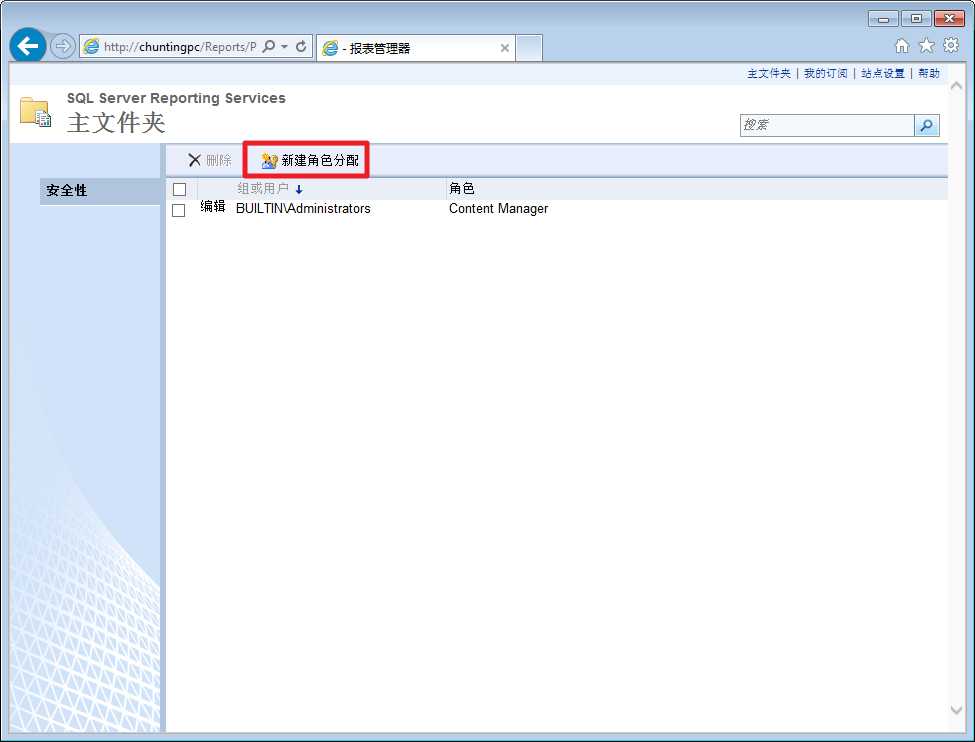This screenshot has width=975, height=742.
Task: Select the 安全性 sidebar tab
Action: 100,191
